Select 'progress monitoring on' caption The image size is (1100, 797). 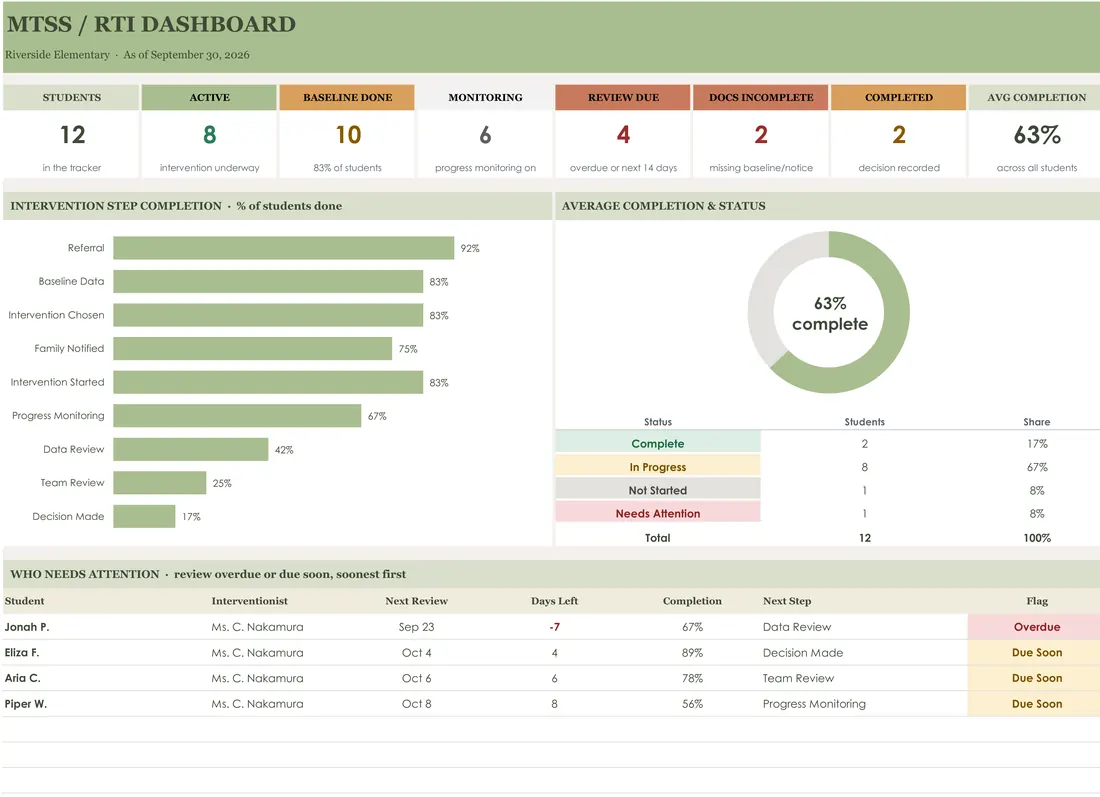click(x=485, y=168)
